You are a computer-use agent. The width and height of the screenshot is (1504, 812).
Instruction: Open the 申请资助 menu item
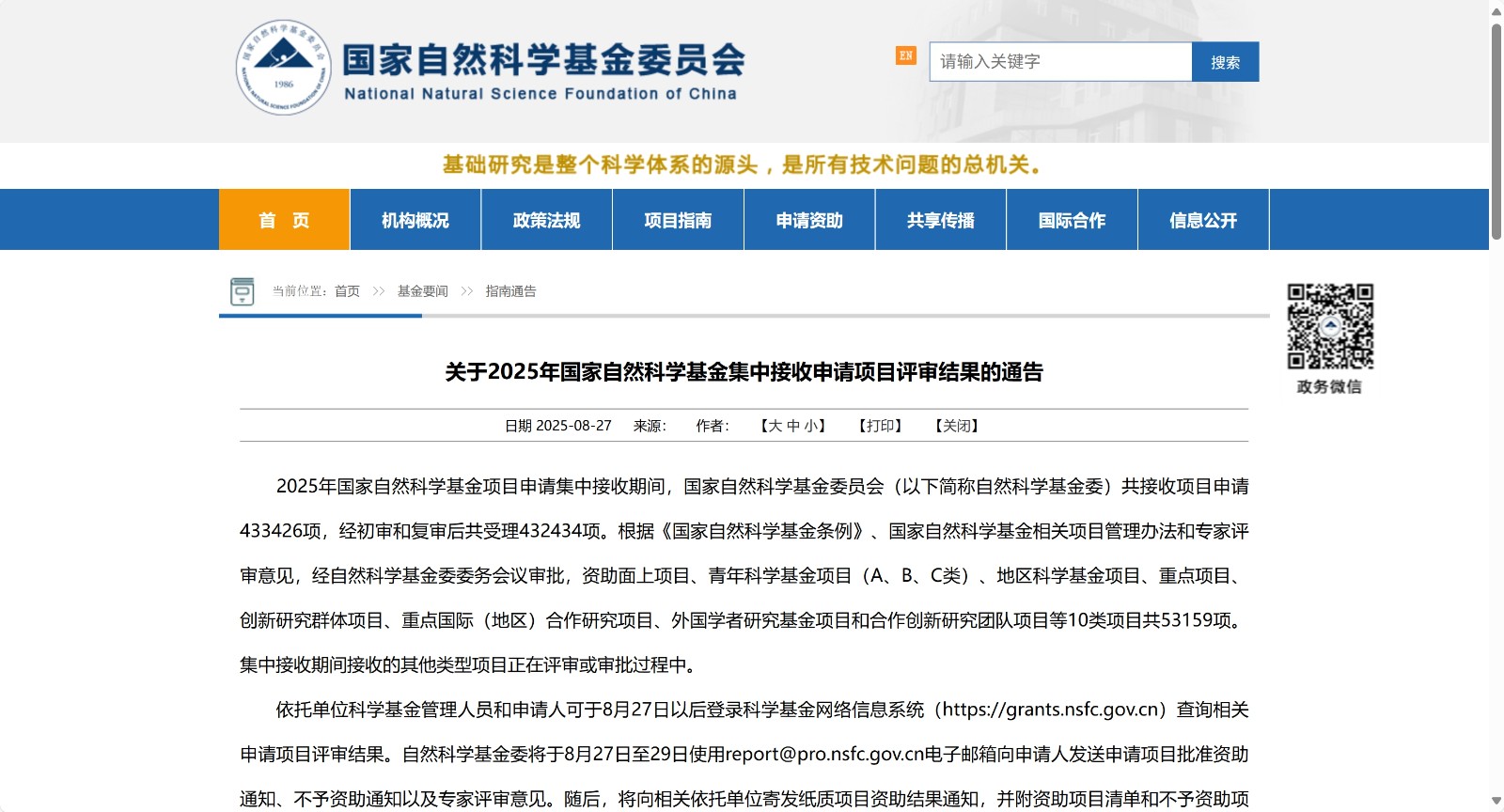(x=809, y=220)
